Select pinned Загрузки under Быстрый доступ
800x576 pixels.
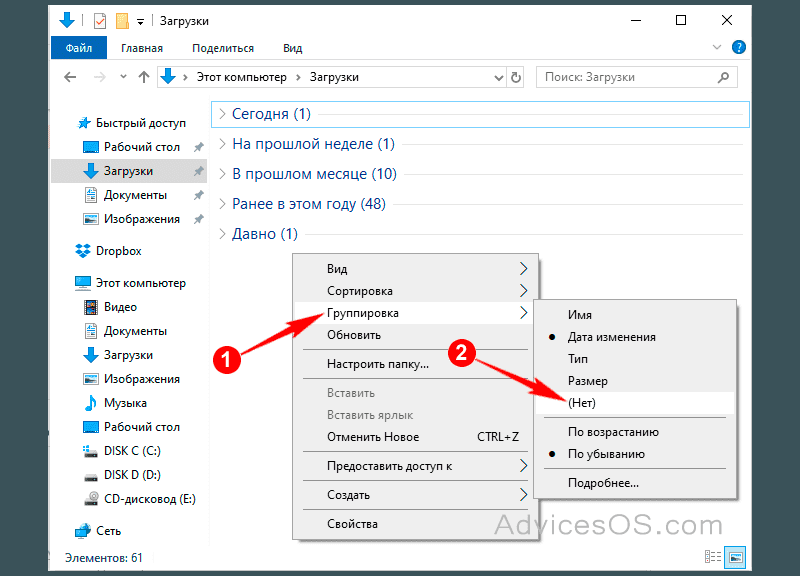click(x=129, y=171)
